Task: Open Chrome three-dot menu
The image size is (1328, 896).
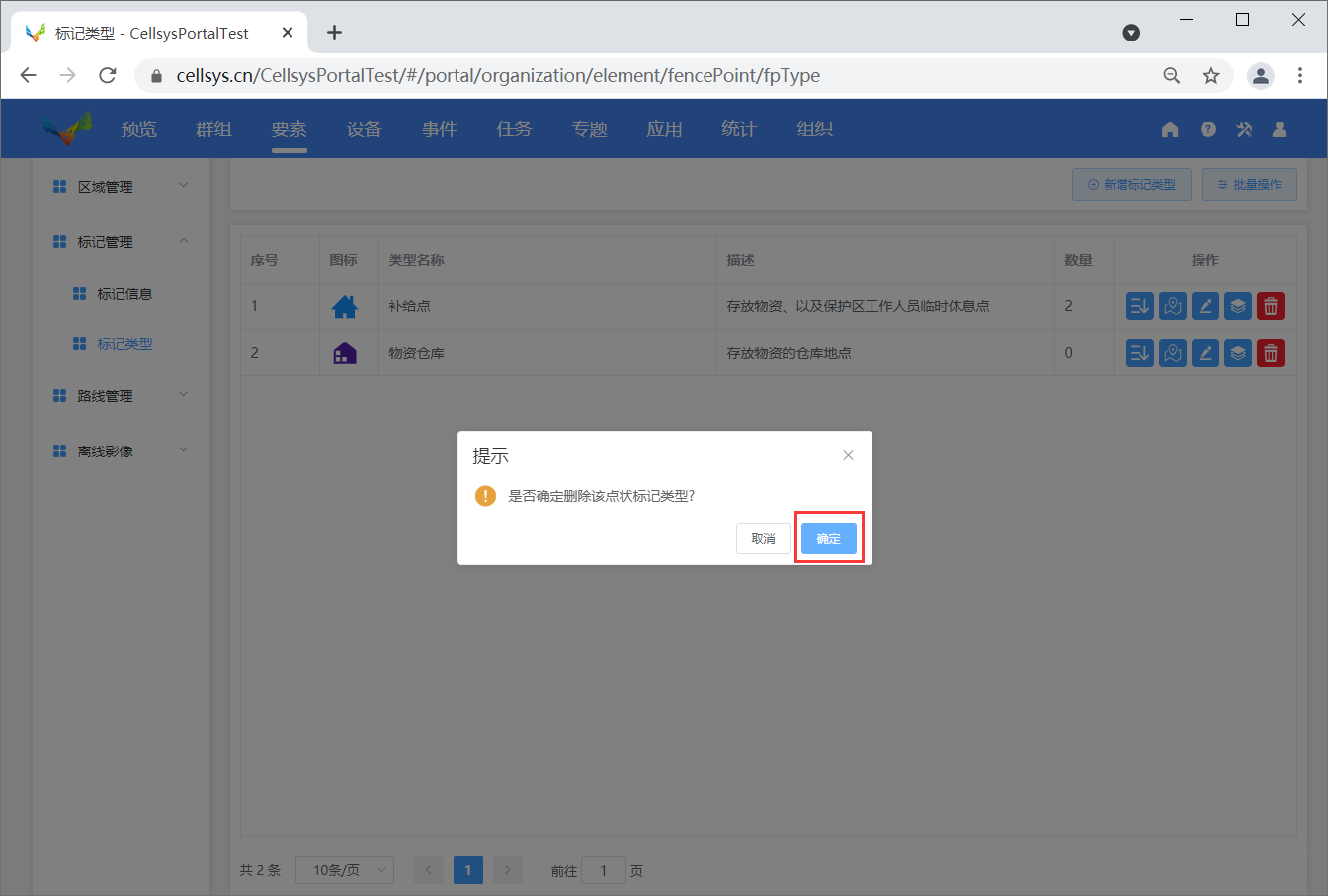Action: tap(1300, 75)
